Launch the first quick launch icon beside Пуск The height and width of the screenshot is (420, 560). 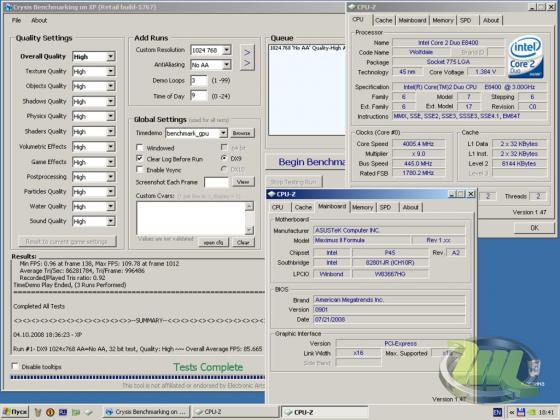38,412
